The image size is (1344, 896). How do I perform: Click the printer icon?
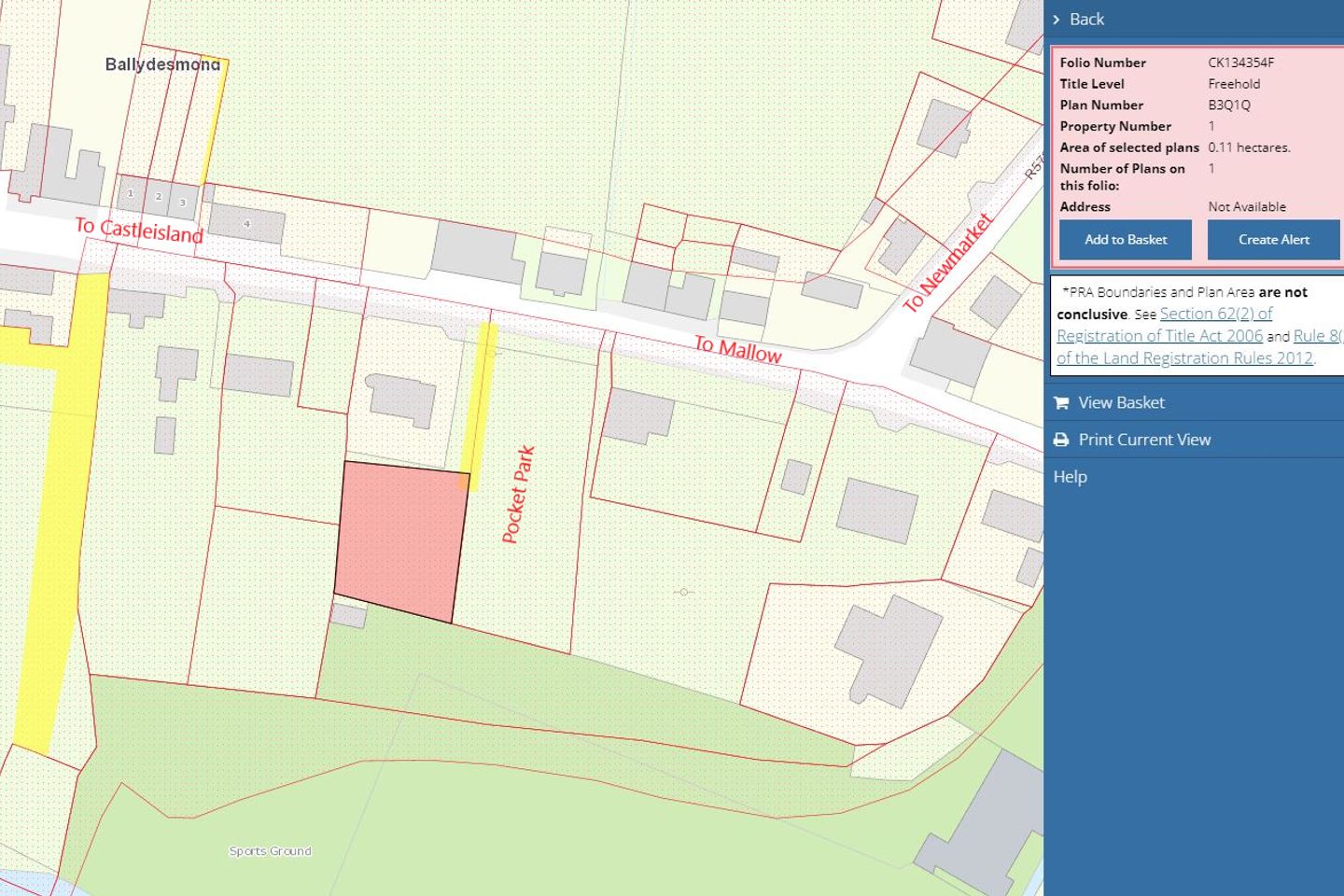click(1061, 440)
